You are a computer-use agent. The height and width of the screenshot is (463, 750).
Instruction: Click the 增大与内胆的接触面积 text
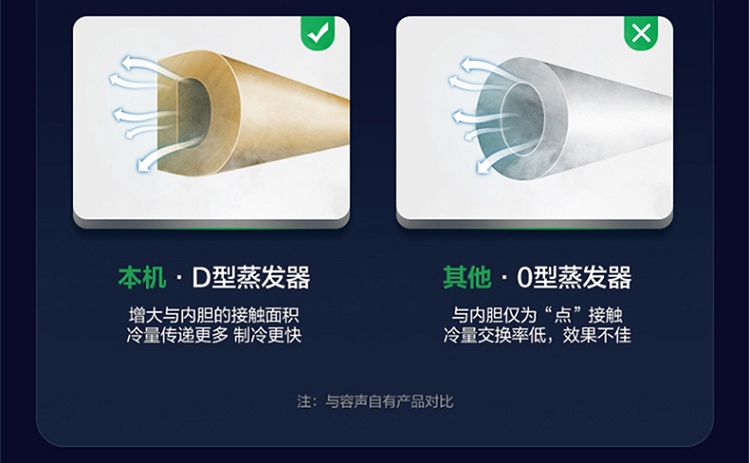pyautogui.click(x=214, y=315)
